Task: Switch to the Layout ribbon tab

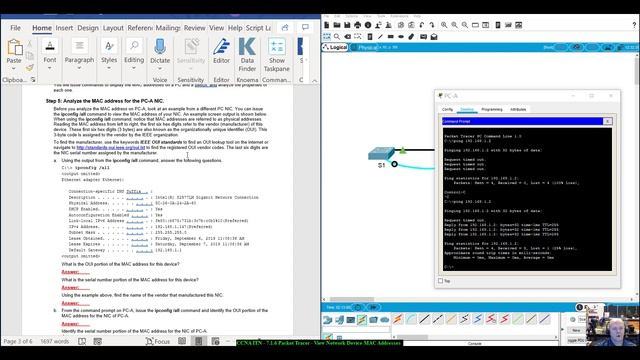Action: [113, 28]
